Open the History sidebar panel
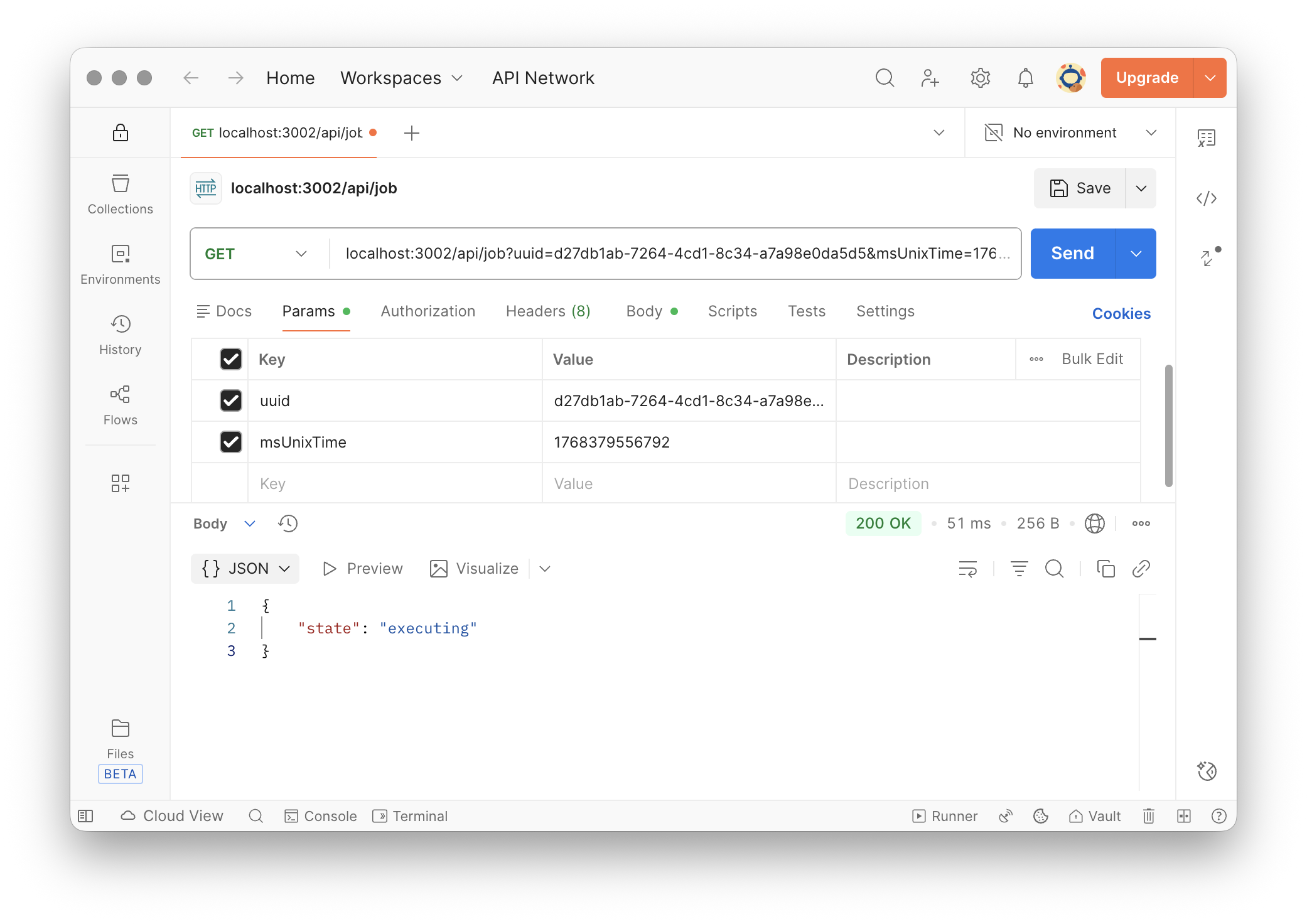 coord(120,335)
